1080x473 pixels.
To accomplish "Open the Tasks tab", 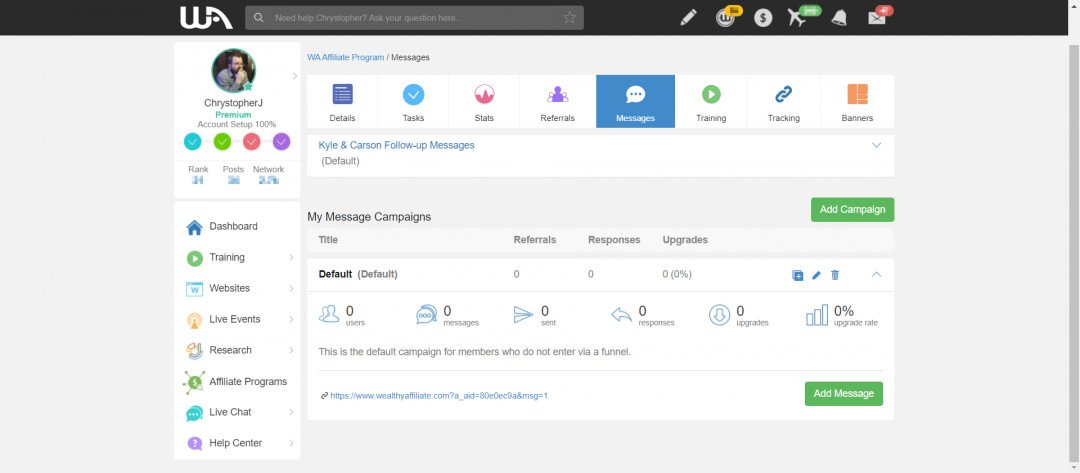I will click(x=413, y=101).
